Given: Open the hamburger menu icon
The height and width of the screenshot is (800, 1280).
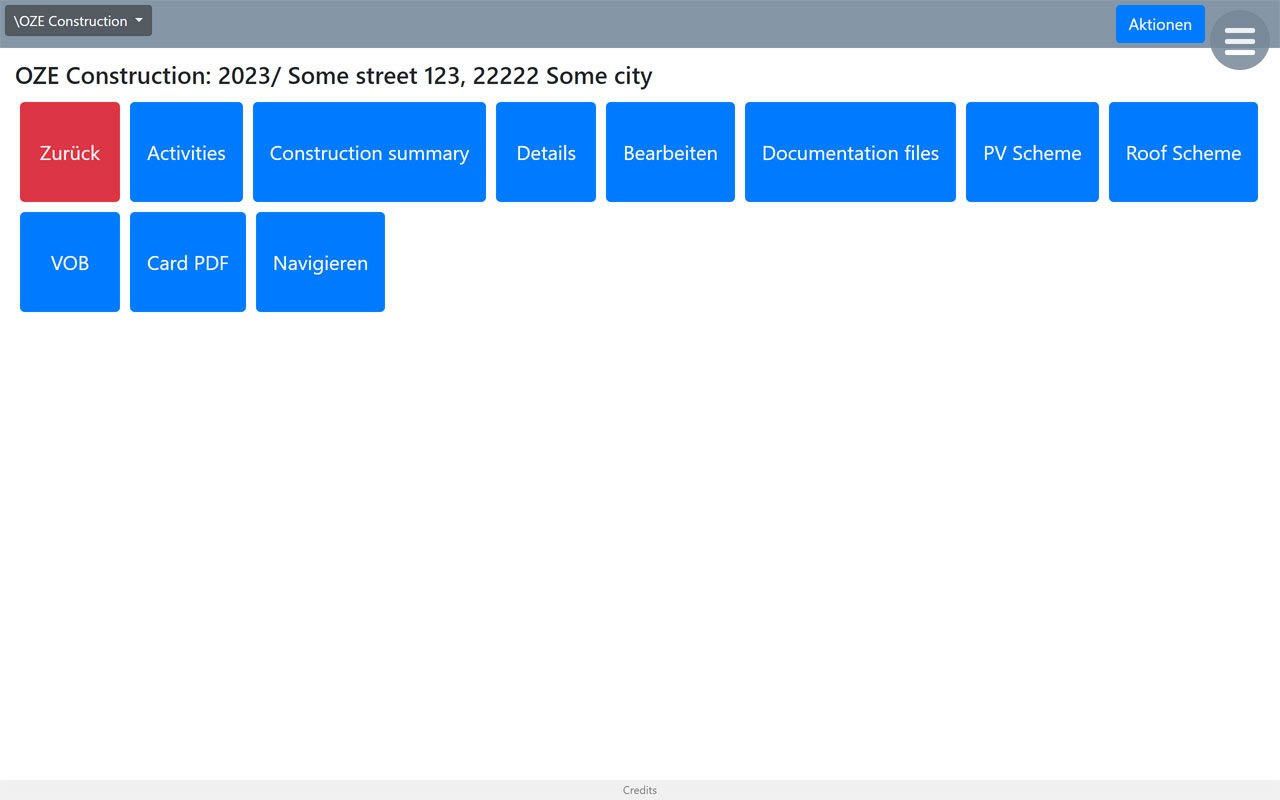Looking at the screenshot, I should [1239, 40].
